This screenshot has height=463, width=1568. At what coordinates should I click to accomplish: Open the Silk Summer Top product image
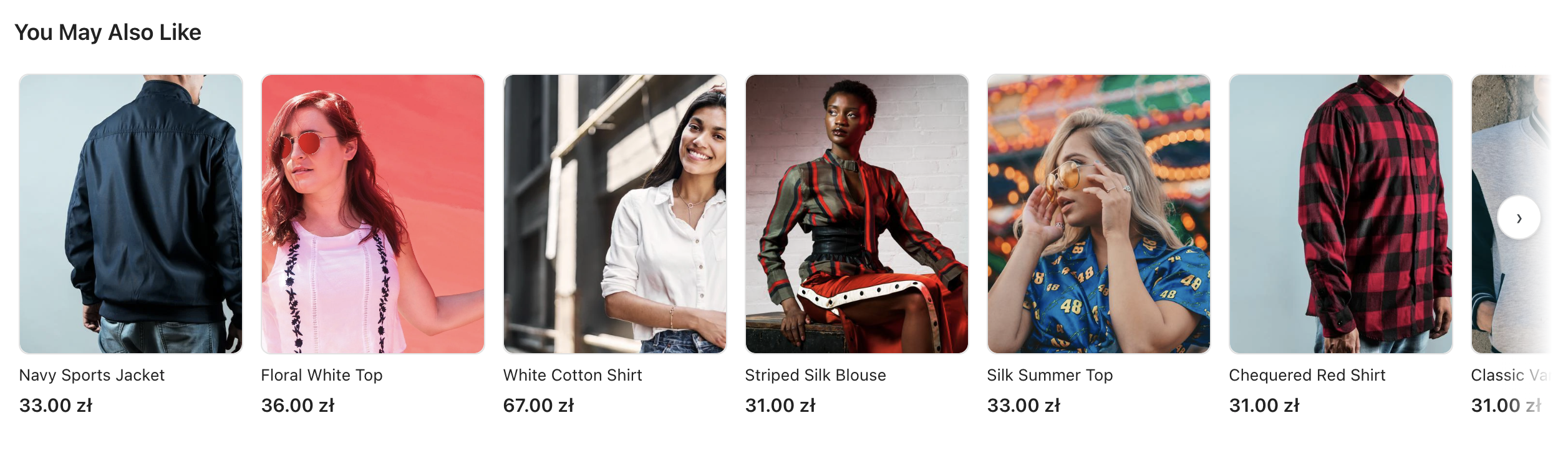point(1099,214)
